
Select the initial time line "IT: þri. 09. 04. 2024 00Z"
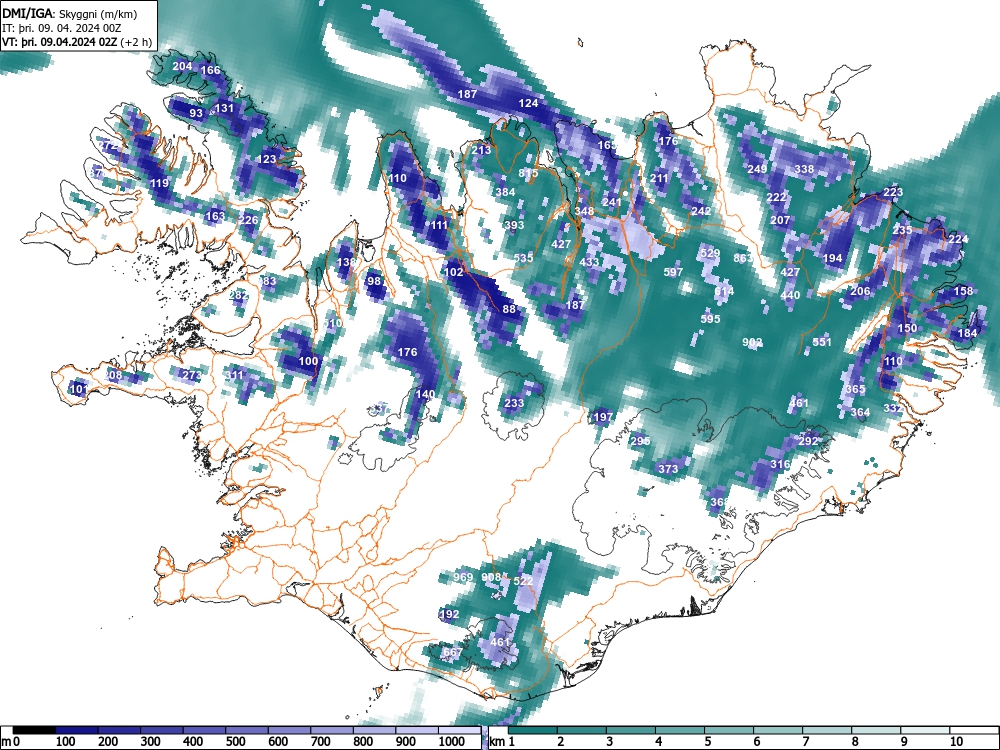[x=62, y=28]
